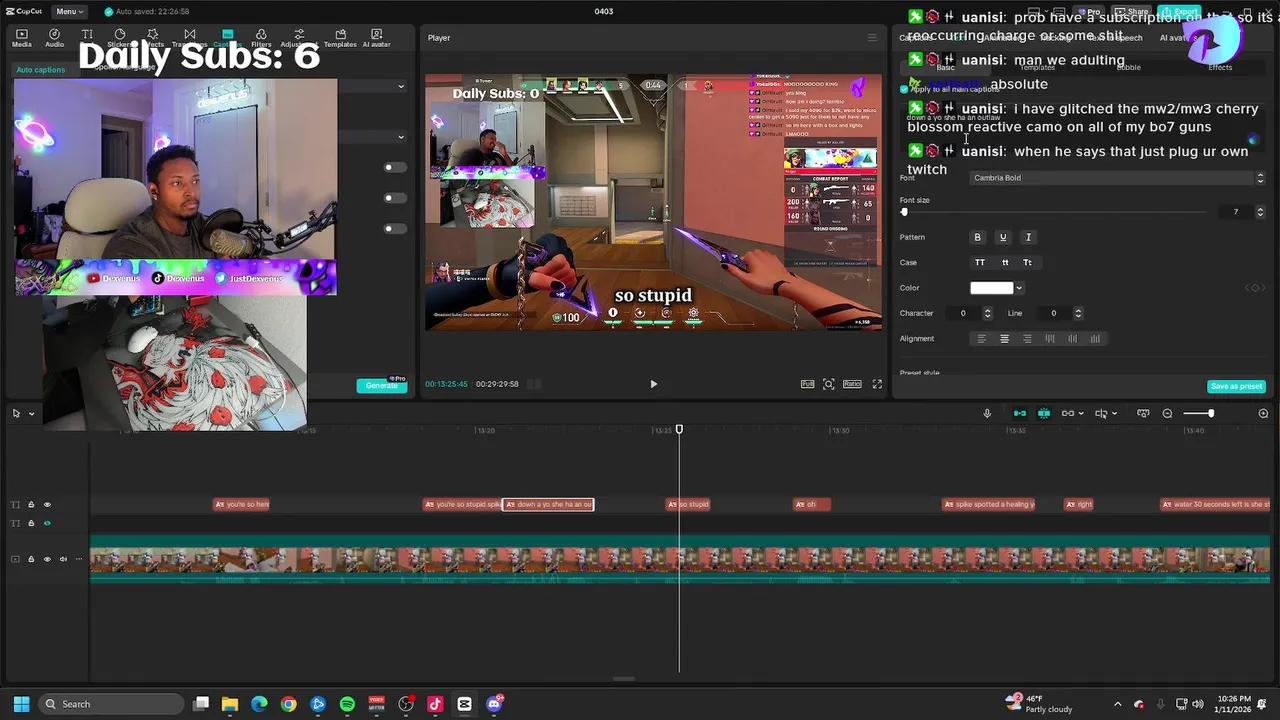Select the 'spike spotted a healing' caption clip
Viewport: 1280px width, 720px height.
(x=989, y=504)
